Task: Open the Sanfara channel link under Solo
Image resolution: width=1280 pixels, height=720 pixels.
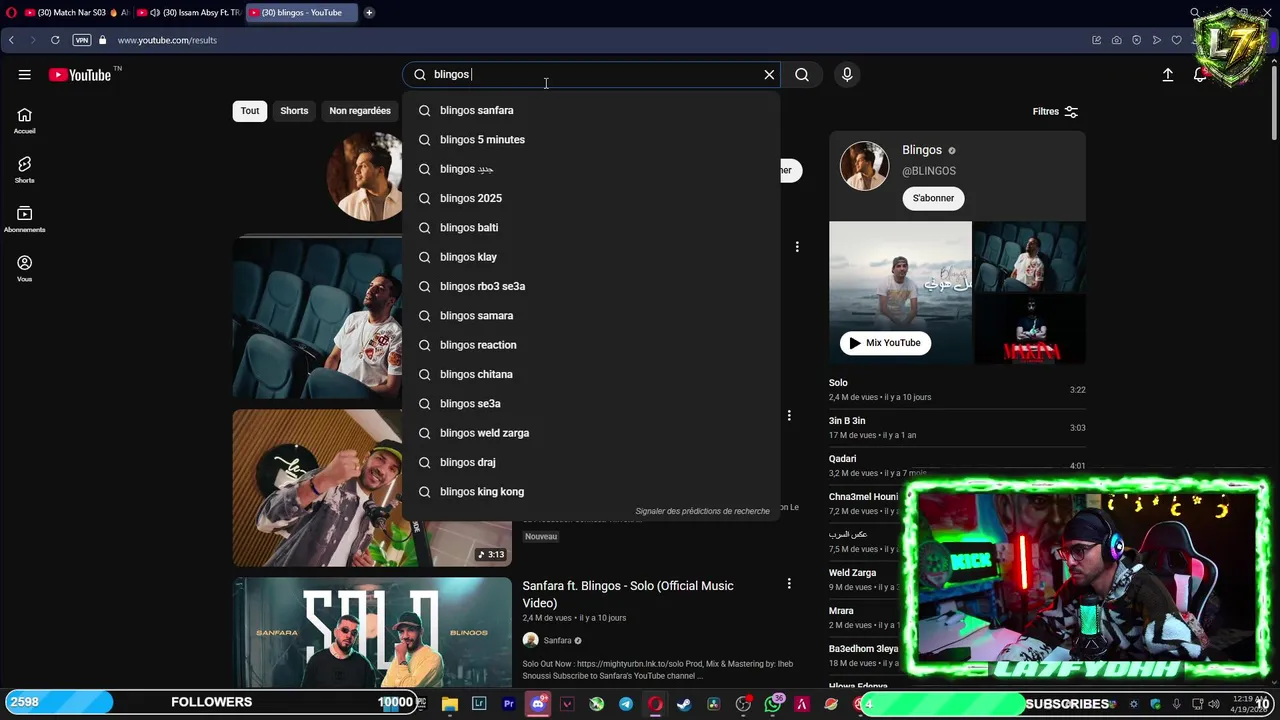Action: 557,640
